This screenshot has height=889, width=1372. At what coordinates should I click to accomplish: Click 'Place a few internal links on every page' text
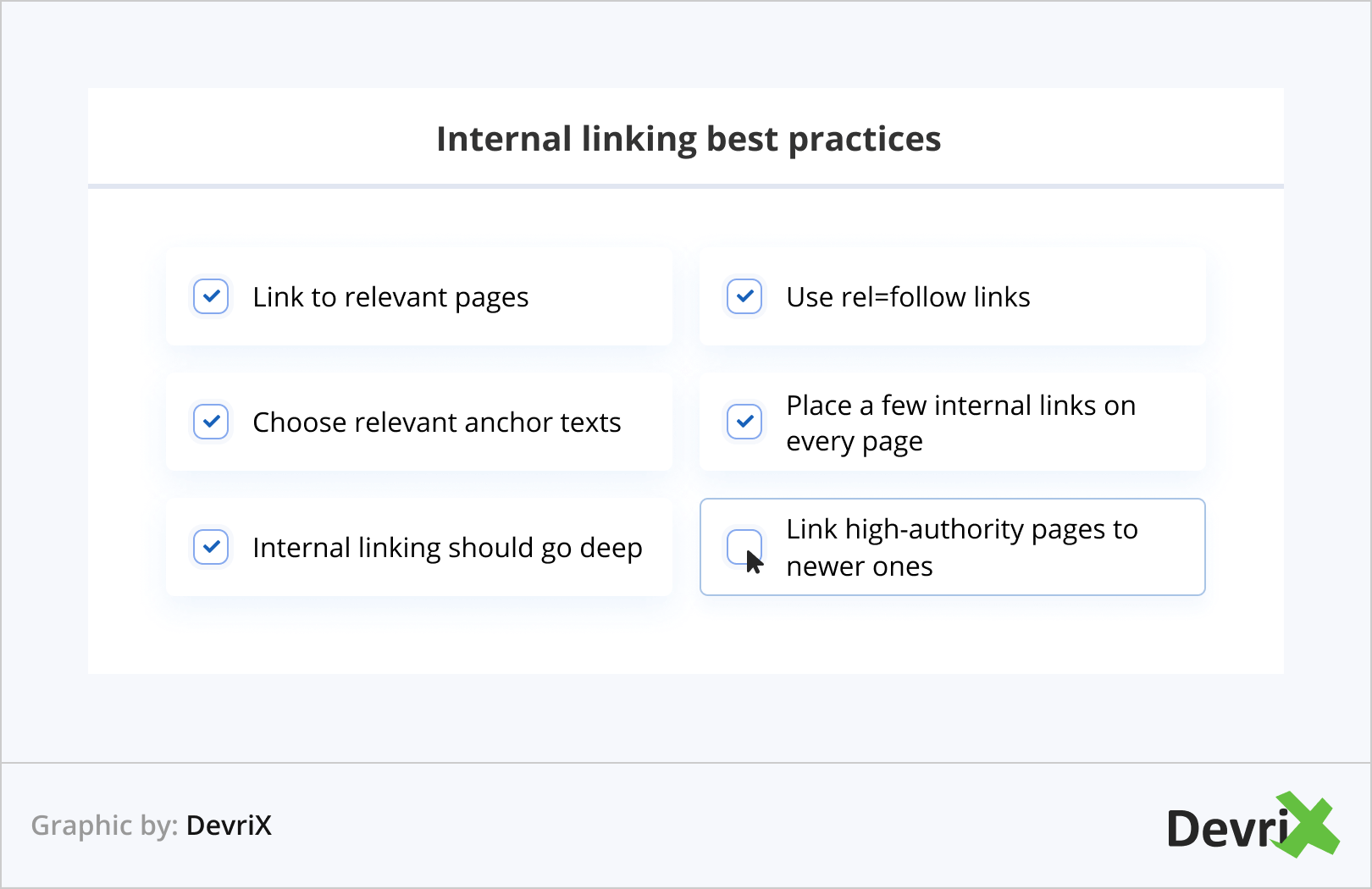960,422
